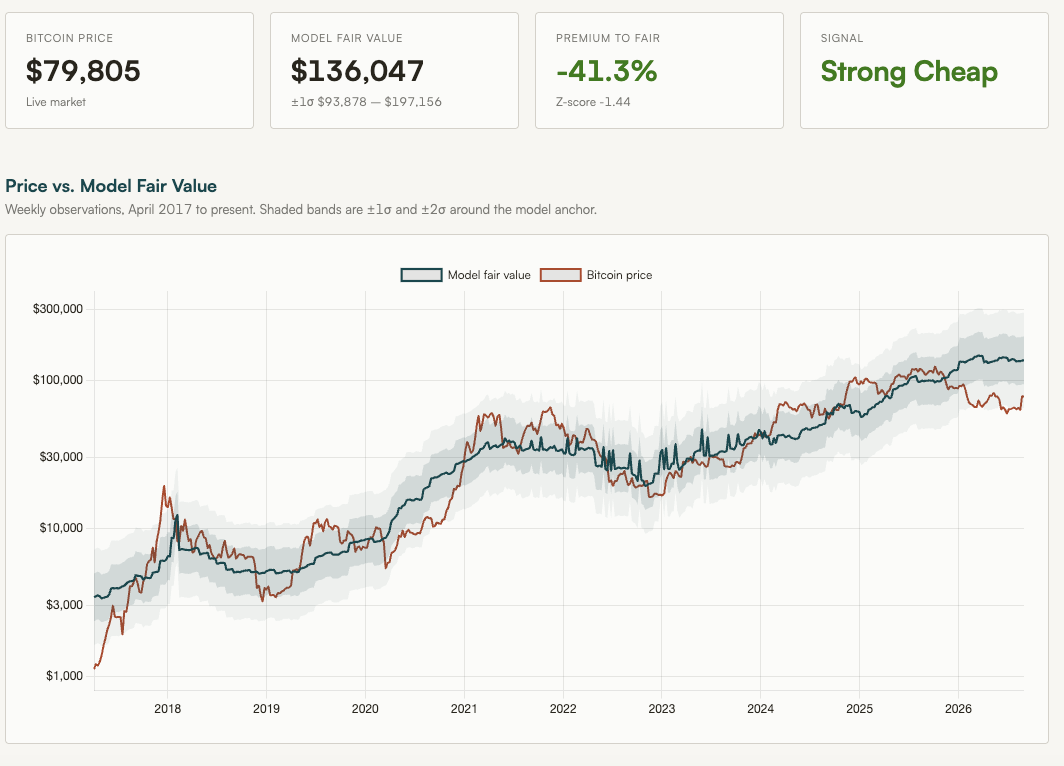Click the Z-score -1.44 text
Screen dimensions: 1064x766
(x=593, y=102)
